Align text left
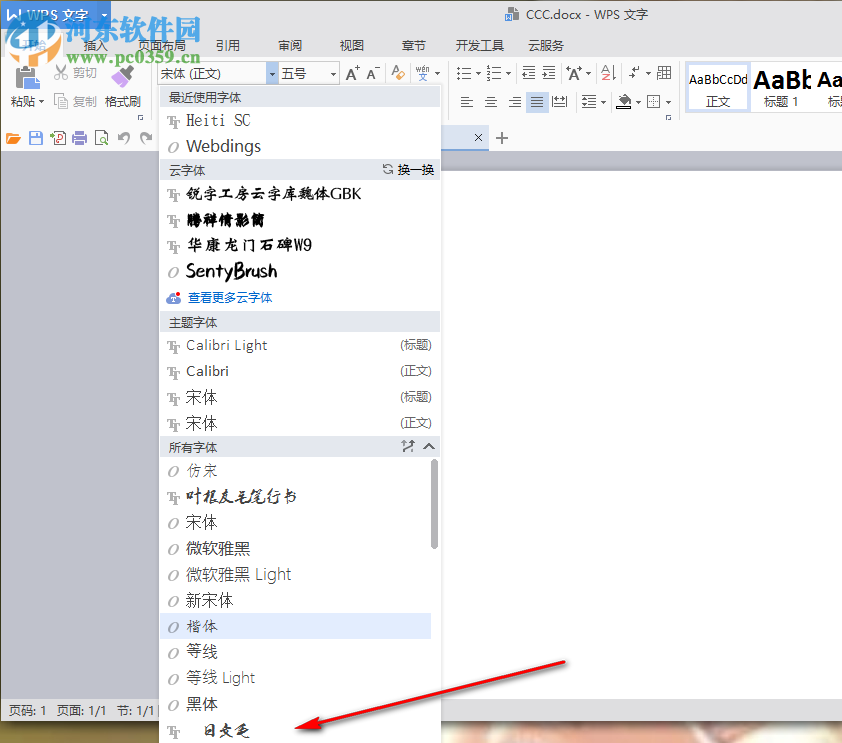 [x=467, y=101]
